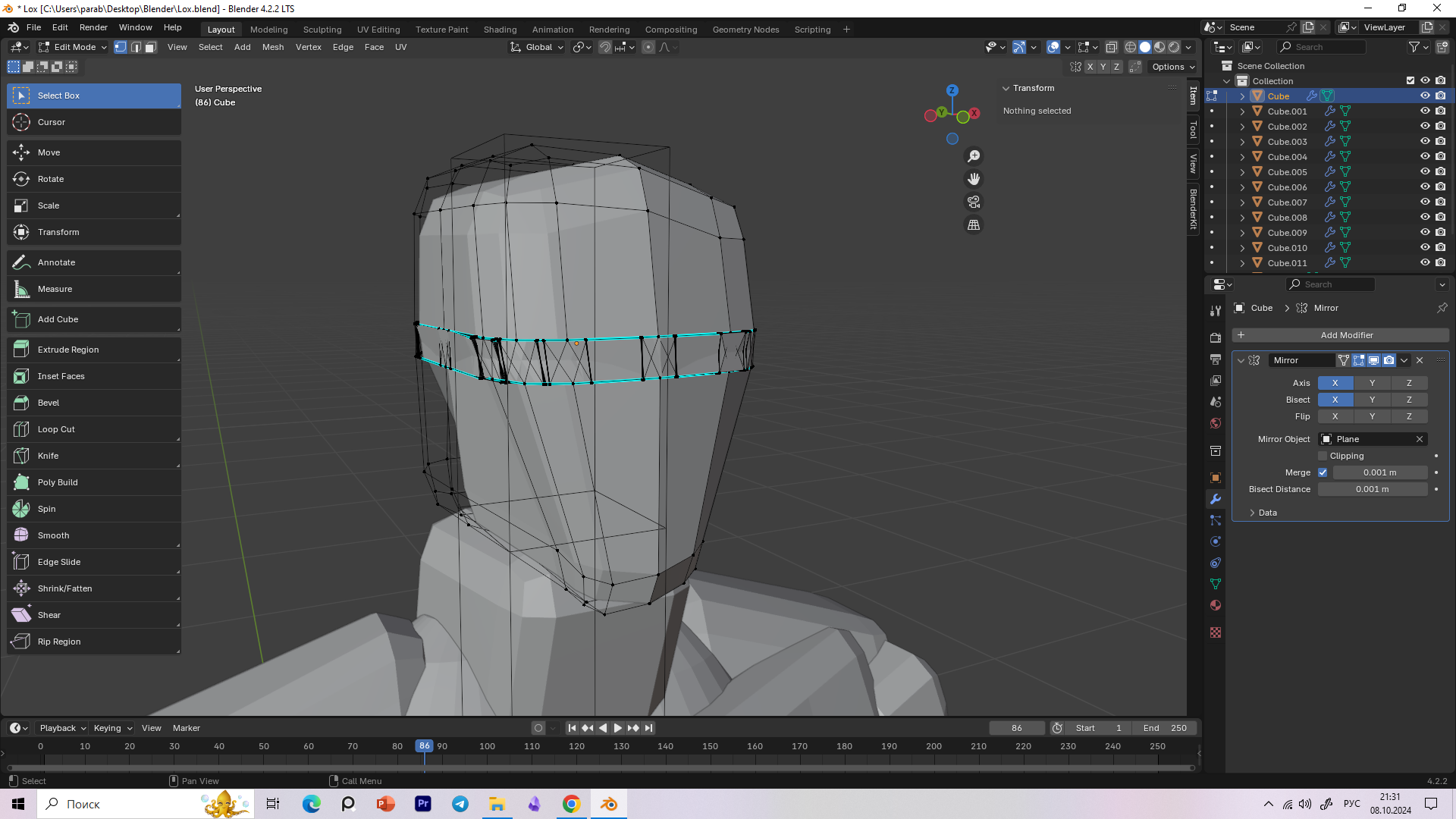The image size is (1456, 819).
Task: Open the Options dropdown in viewport
Action: click(x=1173, y=67)
